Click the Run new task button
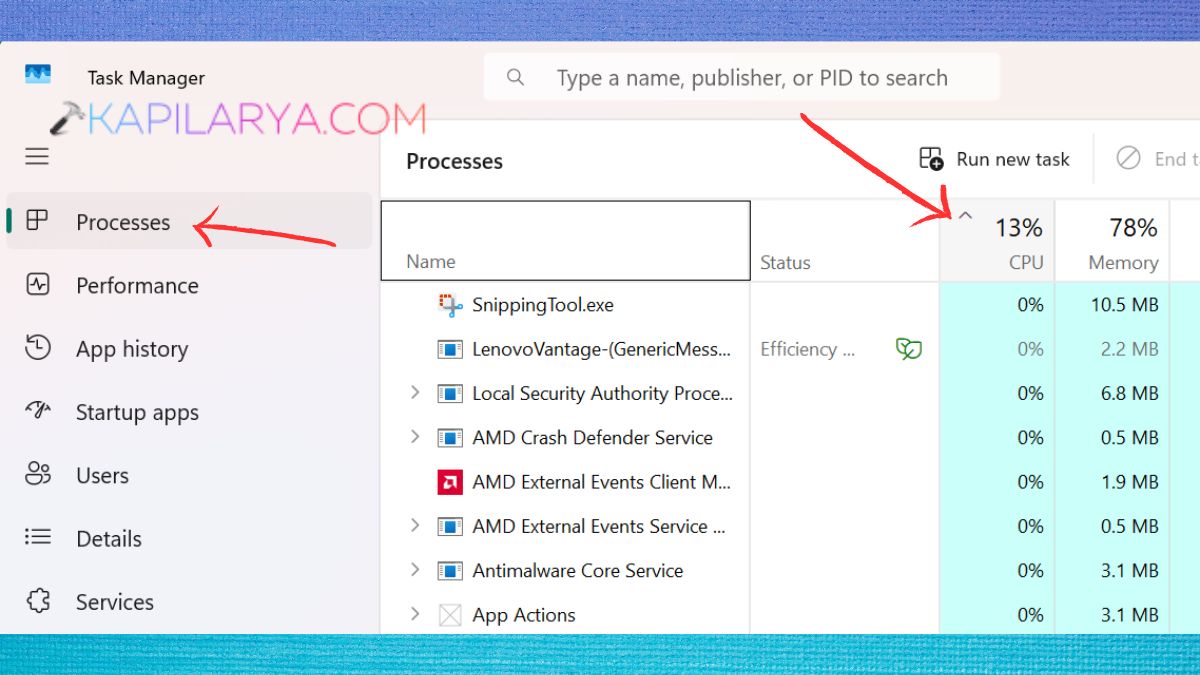This screenshot has height=675, width=1200. pyautogui.click(x=994, y=159)
